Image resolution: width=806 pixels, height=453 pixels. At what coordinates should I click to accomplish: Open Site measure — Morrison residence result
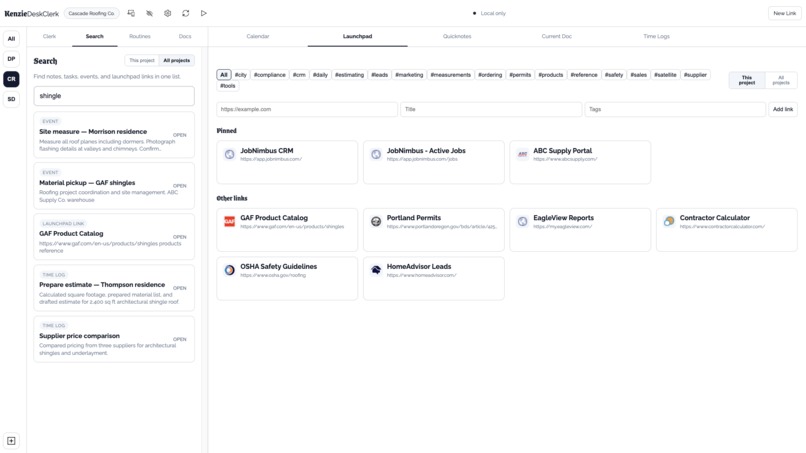114,135
